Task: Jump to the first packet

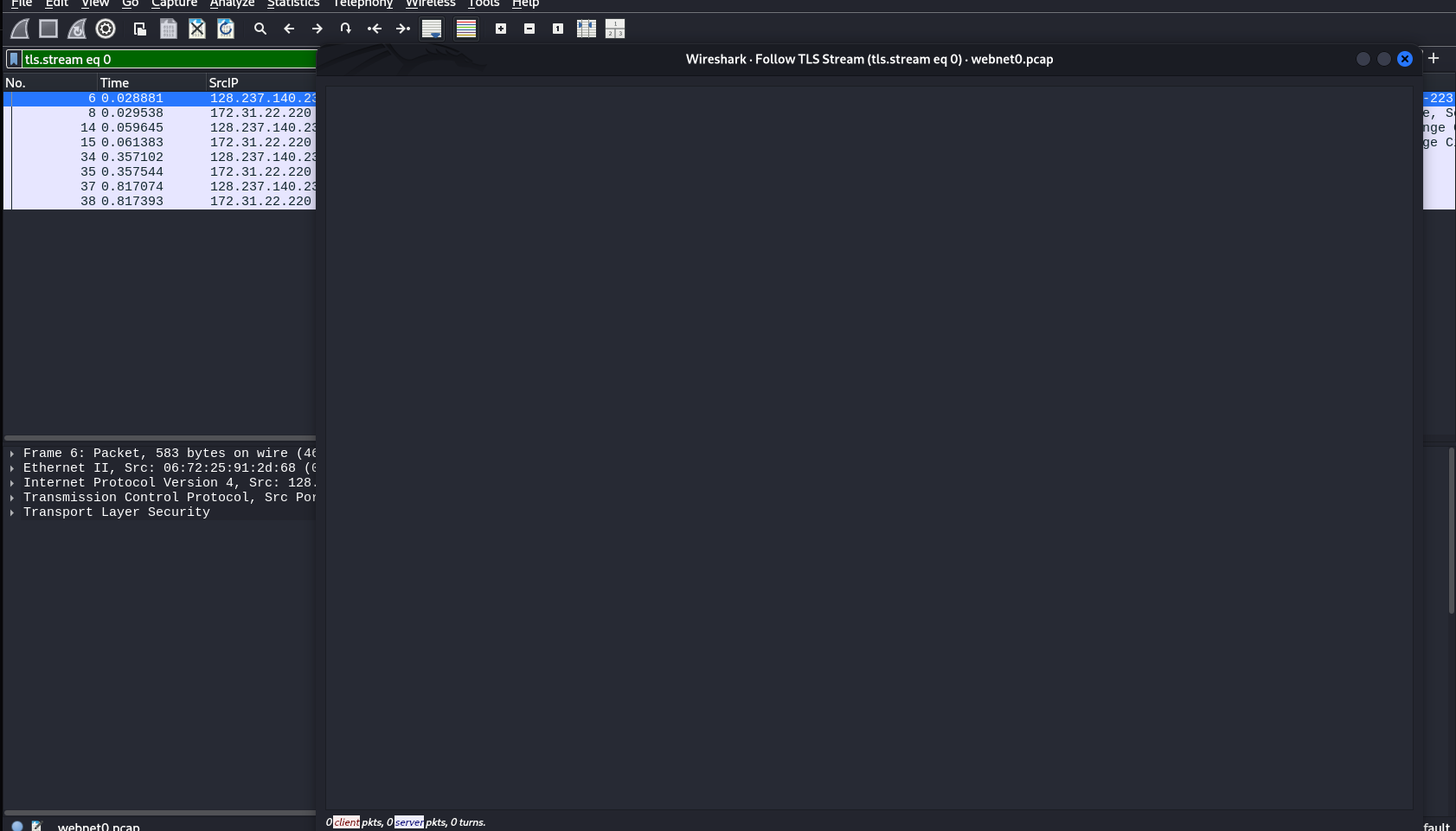Action: click(375, 29)
